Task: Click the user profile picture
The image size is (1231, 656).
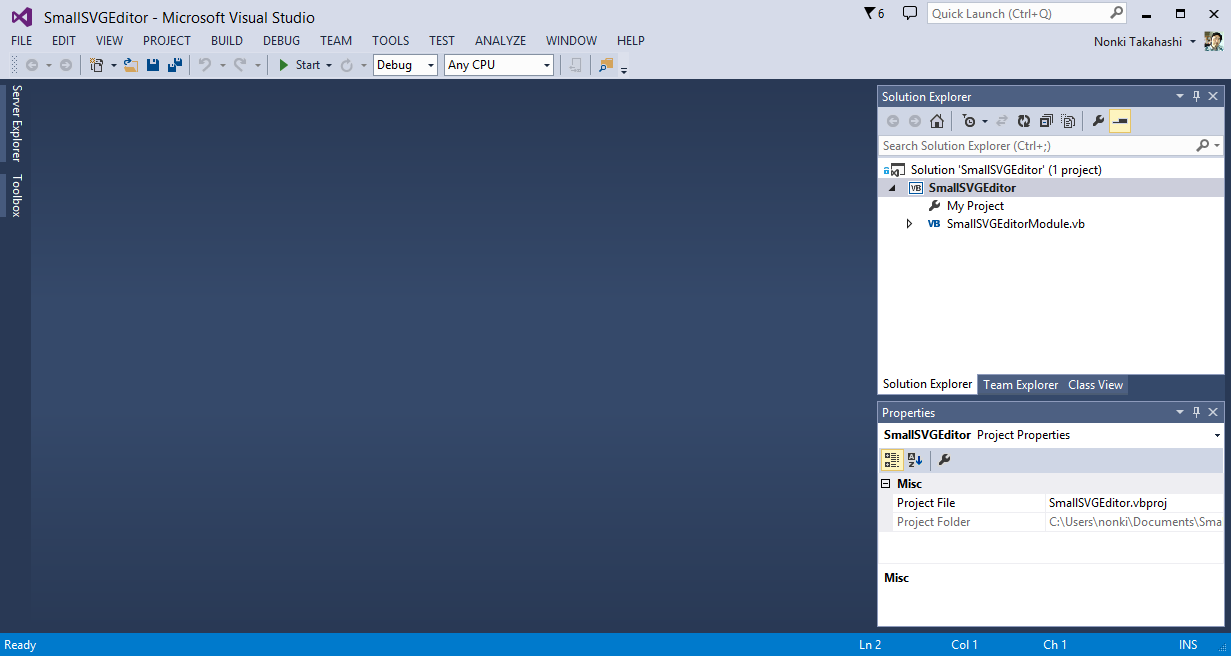Action: click(x=1213, y=41)
